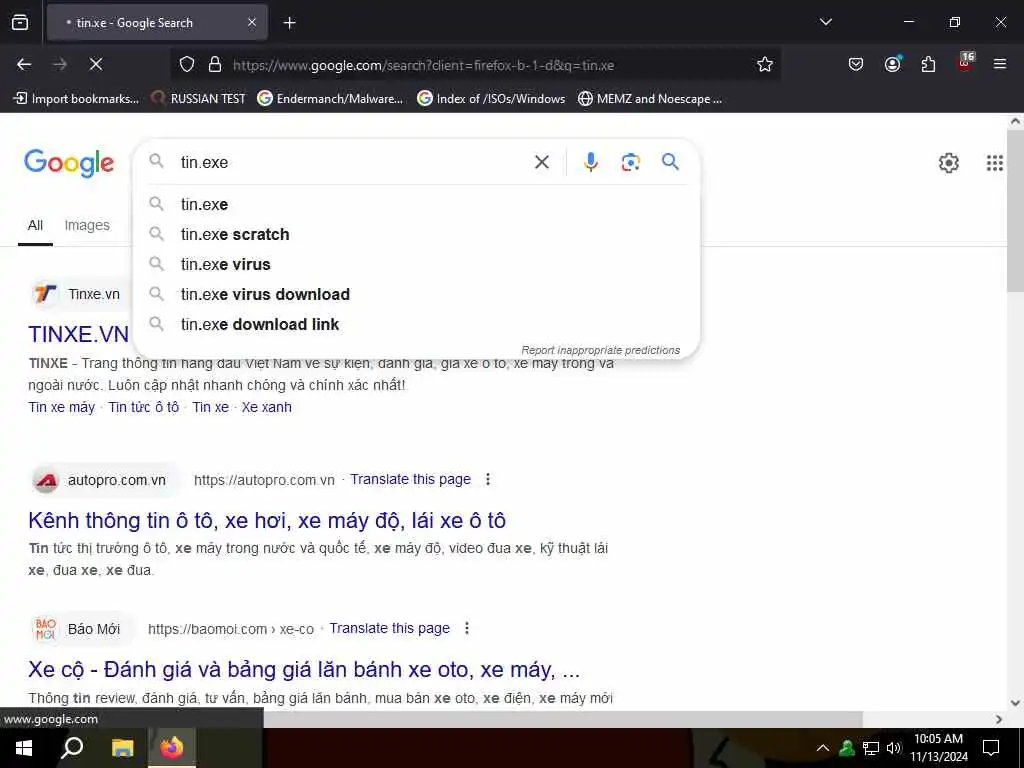Close the tin.xe Google Search tab
The height and width of the screenshot is (768, 1024).
click(252, 23)
